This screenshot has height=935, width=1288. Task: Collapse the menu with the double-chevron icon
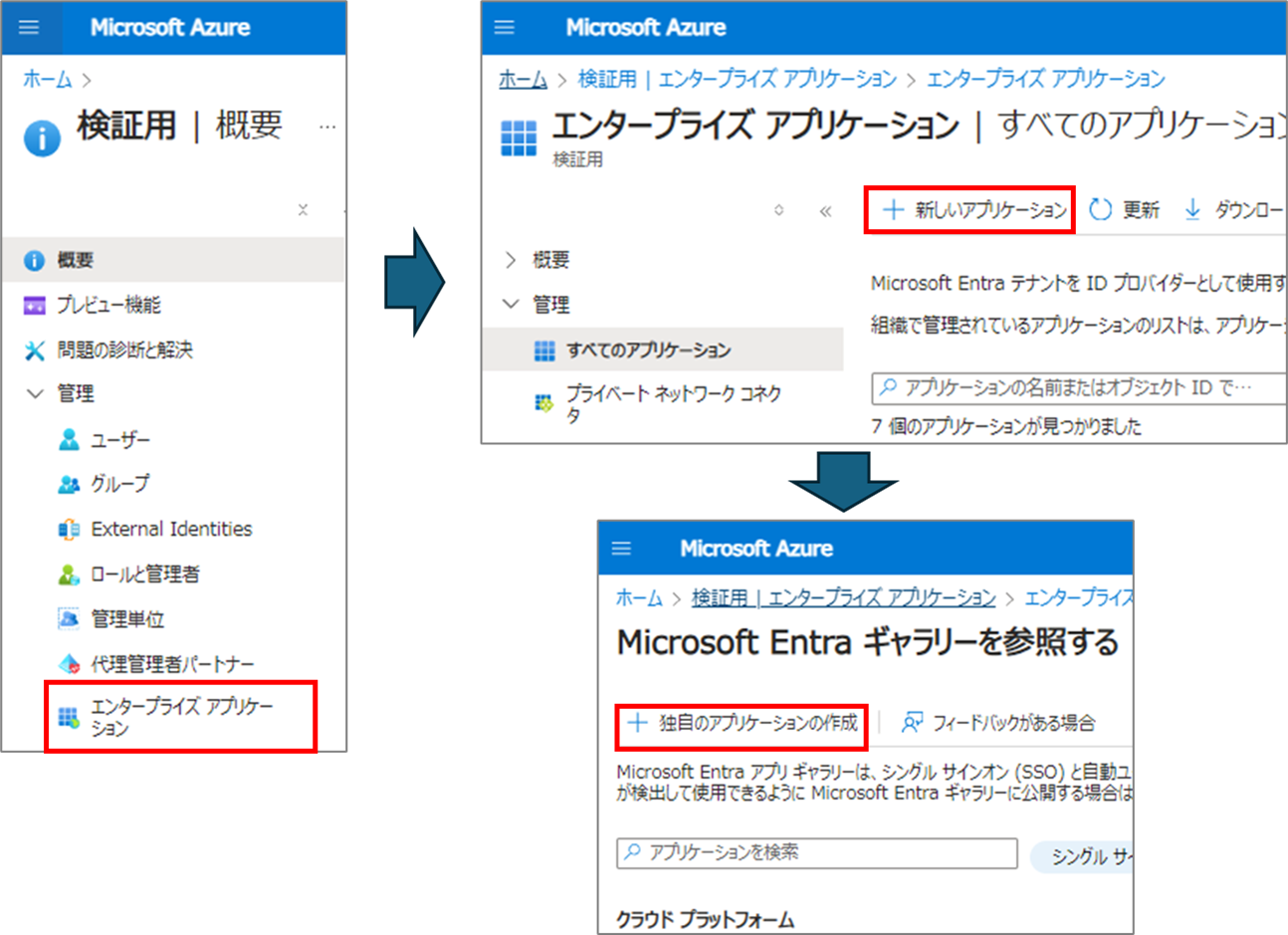point(825,211)
